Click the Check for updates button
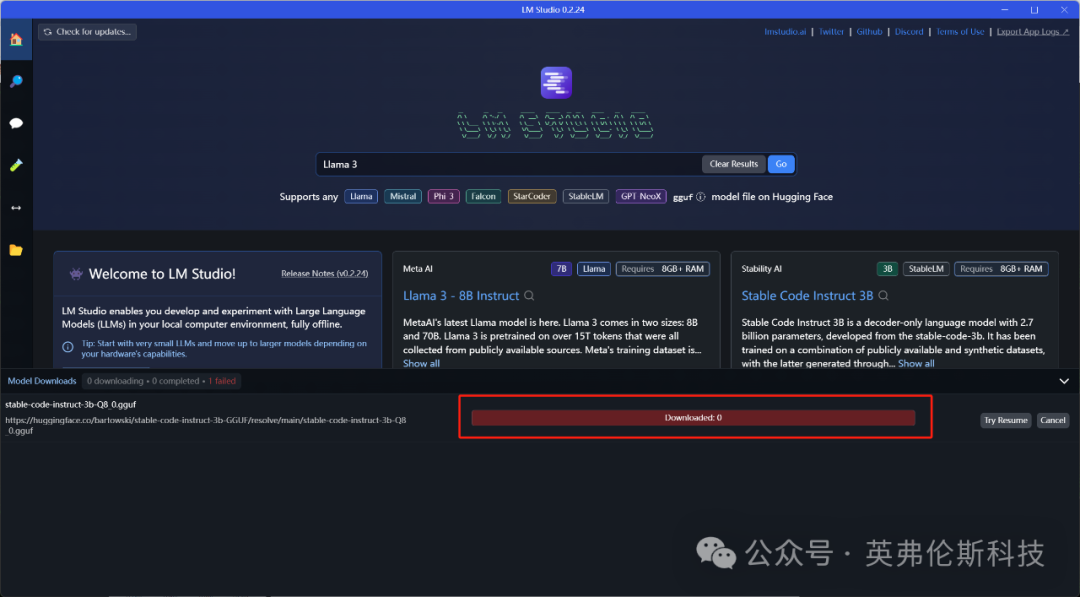The height and width of the screenshot is (597, 1080). click(x=87, y=32)
